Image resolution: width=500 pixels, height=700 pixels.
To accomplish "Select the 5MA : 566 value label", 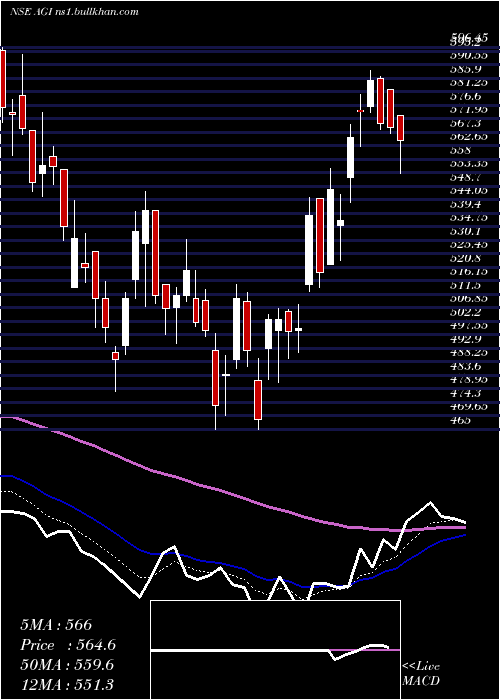I will click(x=56, y=625).
